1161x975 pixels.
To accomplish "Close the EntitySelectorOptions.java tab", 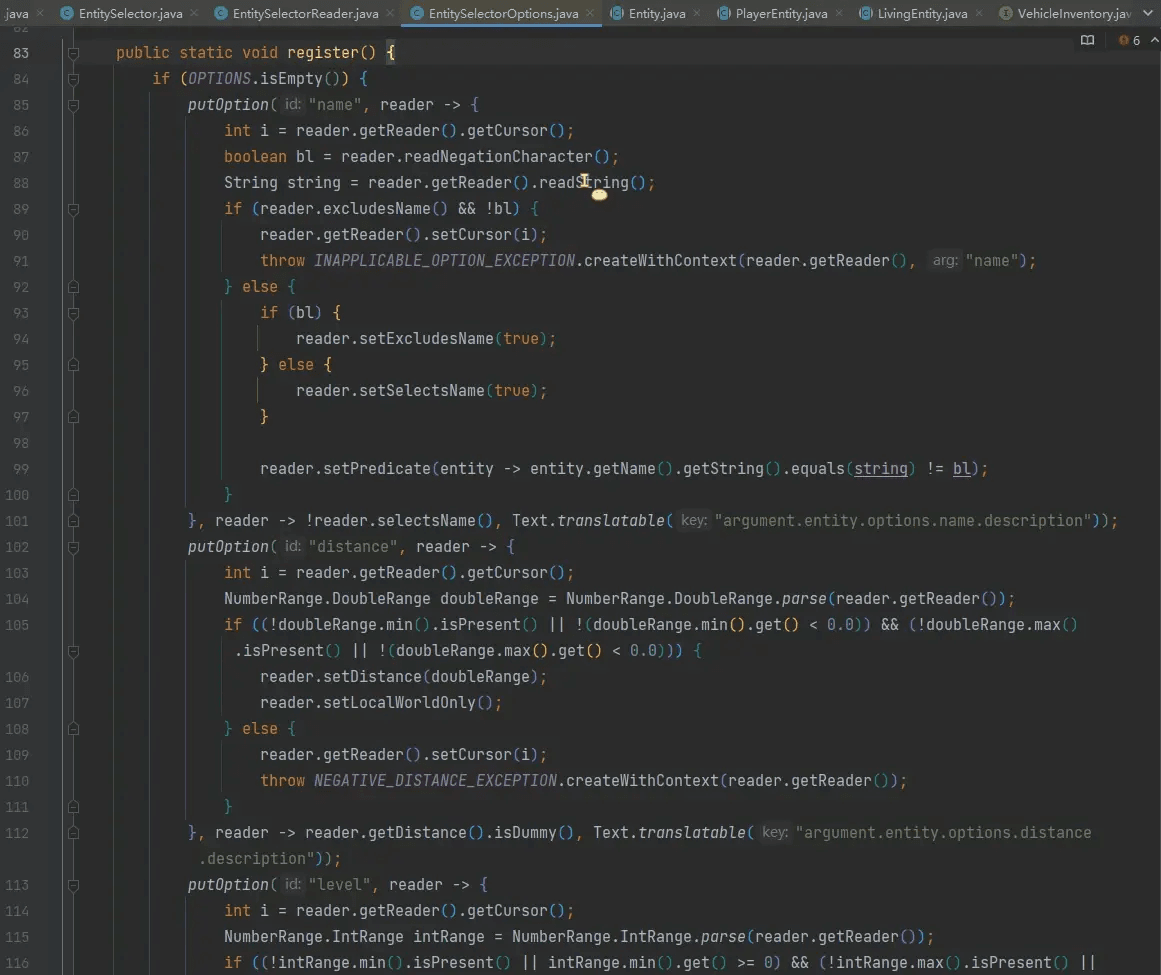I will coord(589,13).
